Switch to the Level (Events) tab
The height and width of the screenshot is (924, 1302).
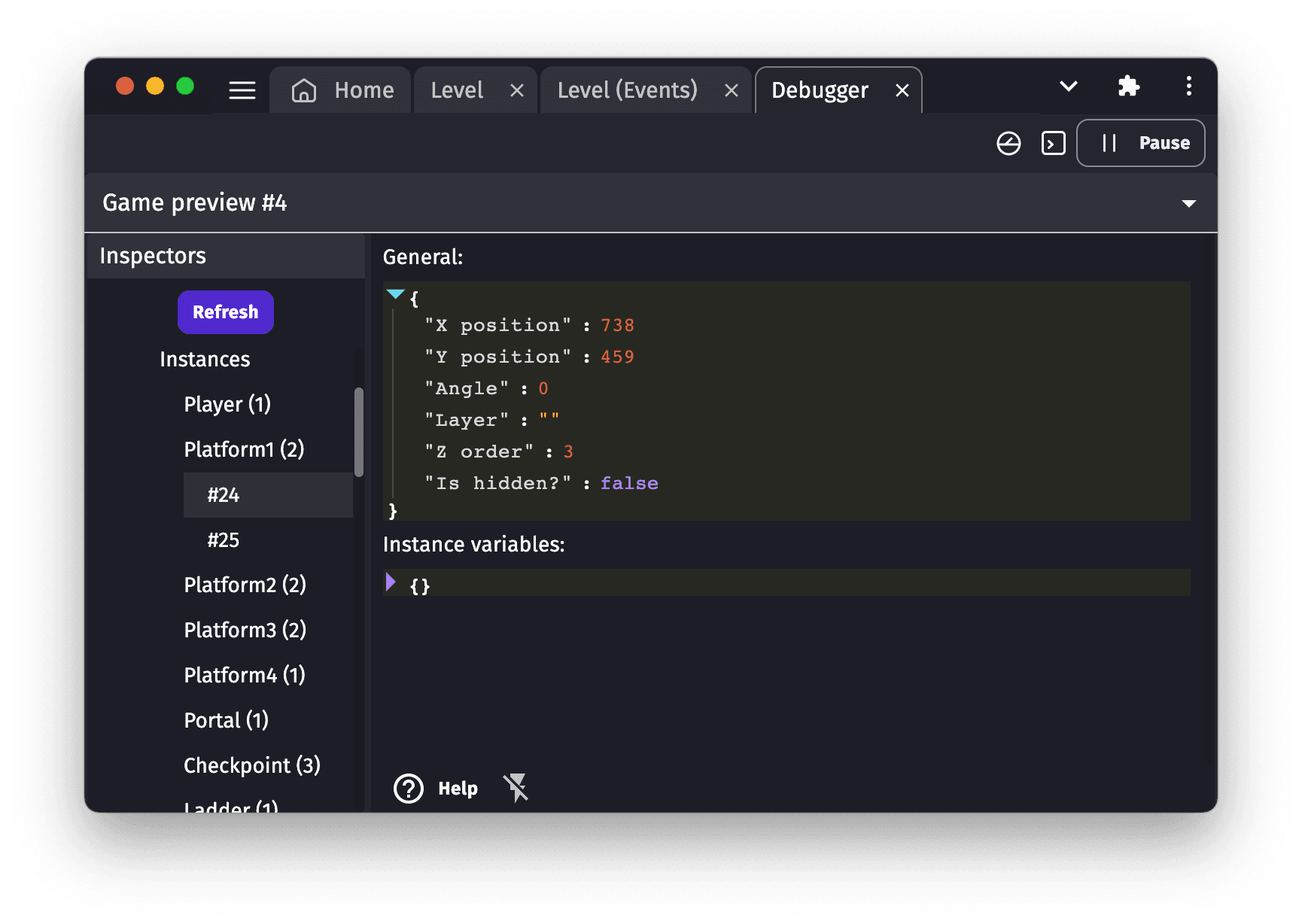pyautogui.click(x=627, y=90)
